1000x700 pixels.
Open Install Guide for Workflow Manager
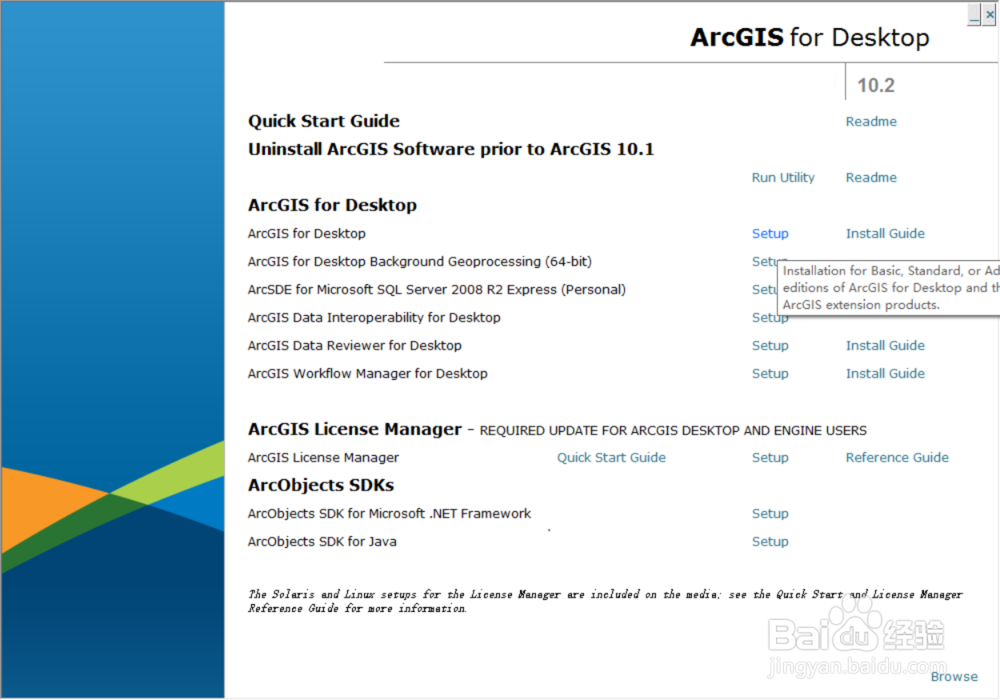884,373
